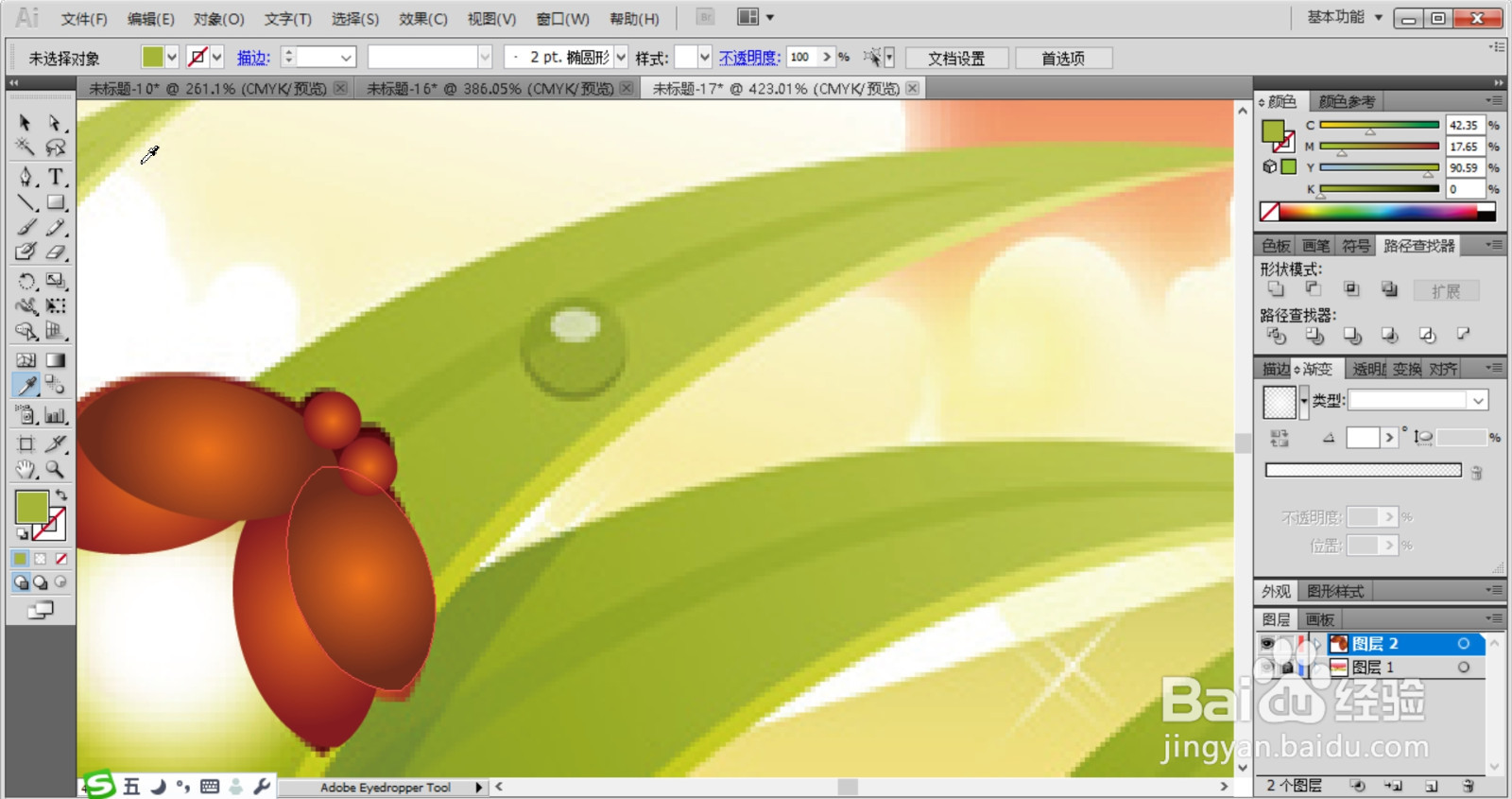Open 样式 style dropdown
The height and width of the screenshot is (799, 1512).
coord(705,58)
